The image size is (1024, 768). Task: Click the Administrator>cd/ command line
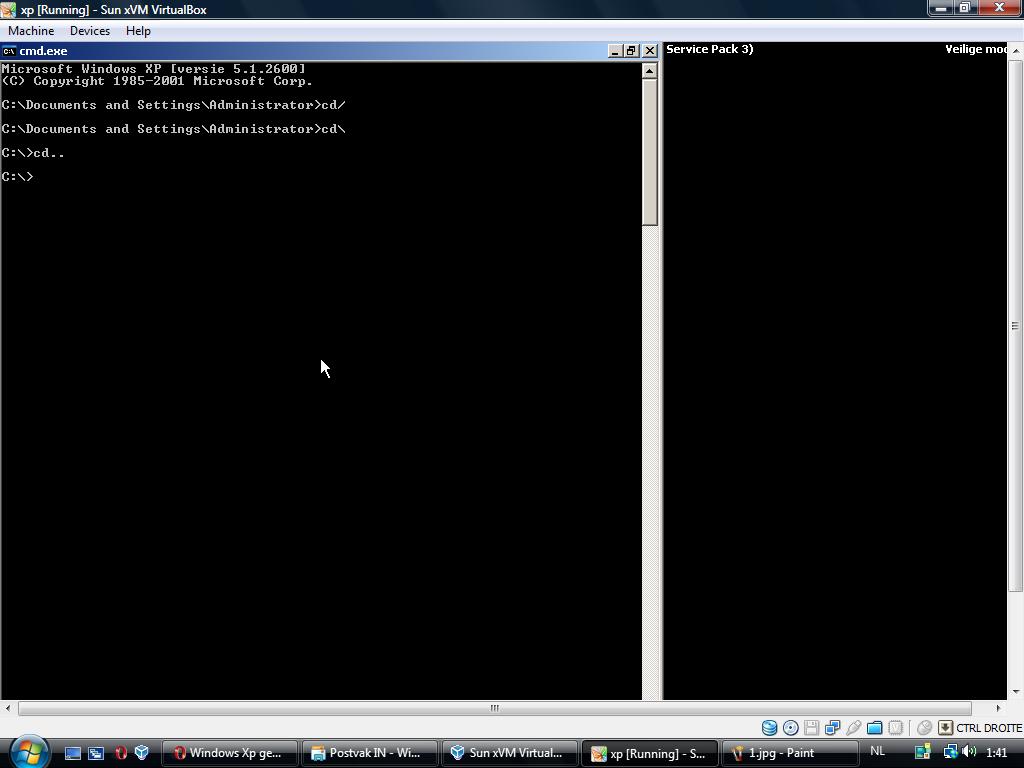click(x=174, y=105)
